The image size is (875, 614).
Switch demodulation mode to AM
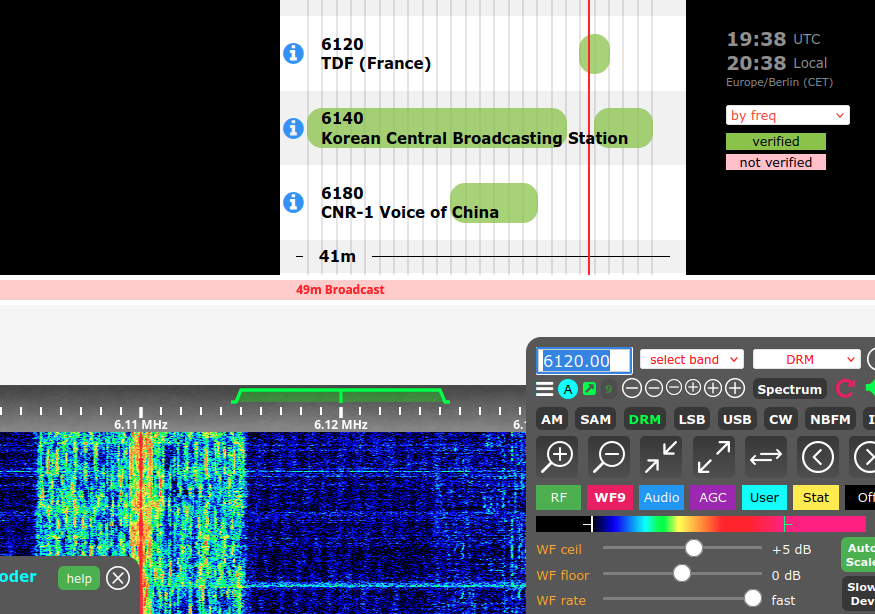tap(552, 420)
